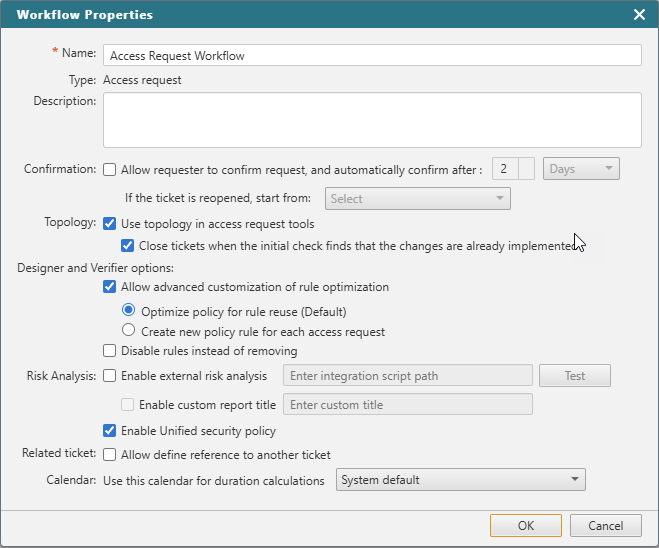The height and width of the screenshot is (548, 659).
Task: Uncheck Use topology in access request tools
Action: [110, 224]
